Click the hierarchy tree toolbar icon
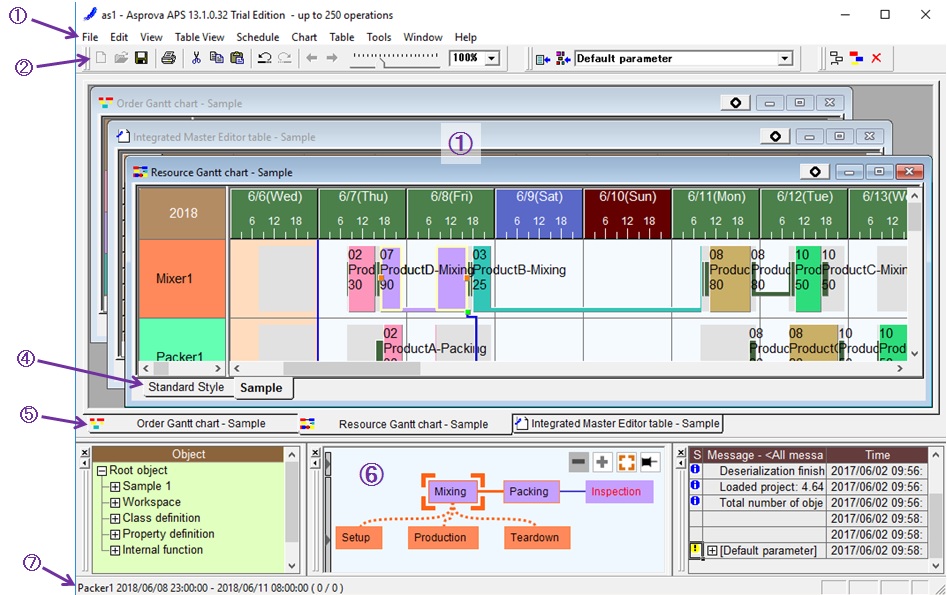 pos(836,58)
